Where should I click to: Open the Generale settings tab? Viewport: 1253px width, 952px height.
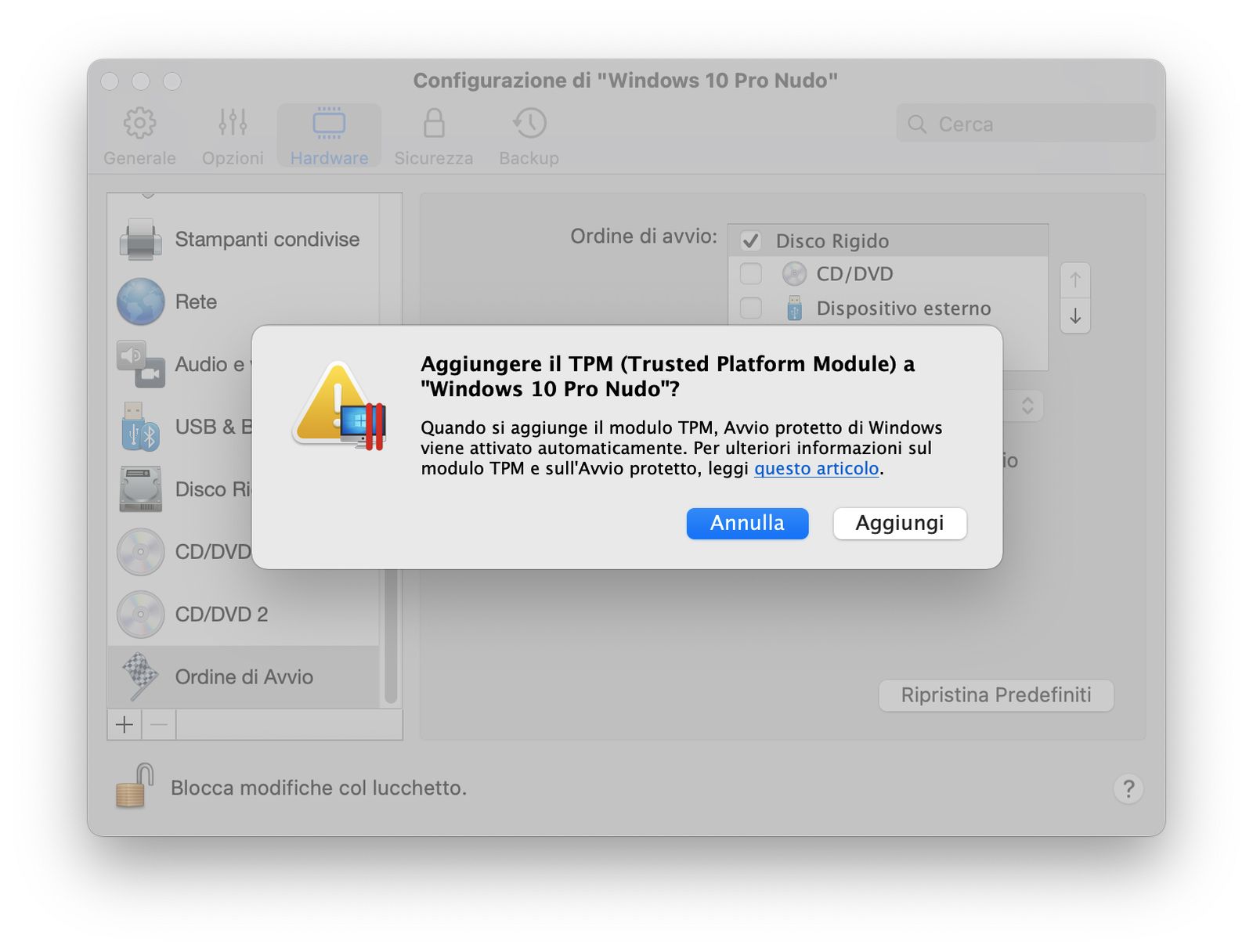139,136
